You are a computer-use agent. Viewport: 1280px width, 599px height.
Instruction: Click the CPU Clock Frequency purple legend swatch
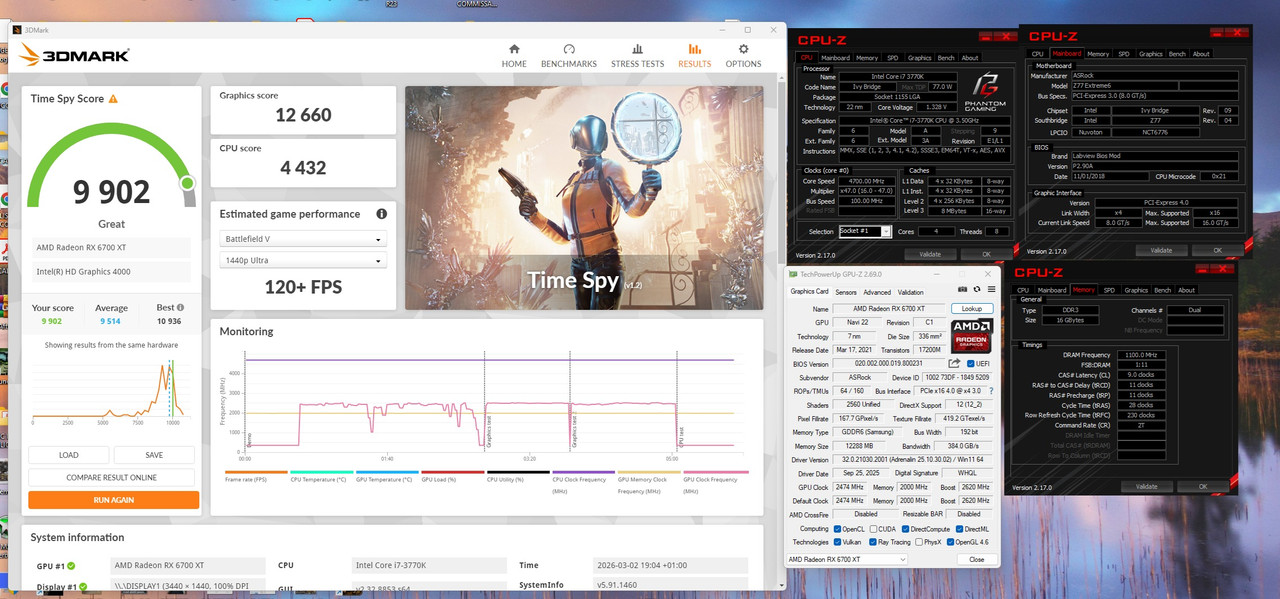[582, 472]
